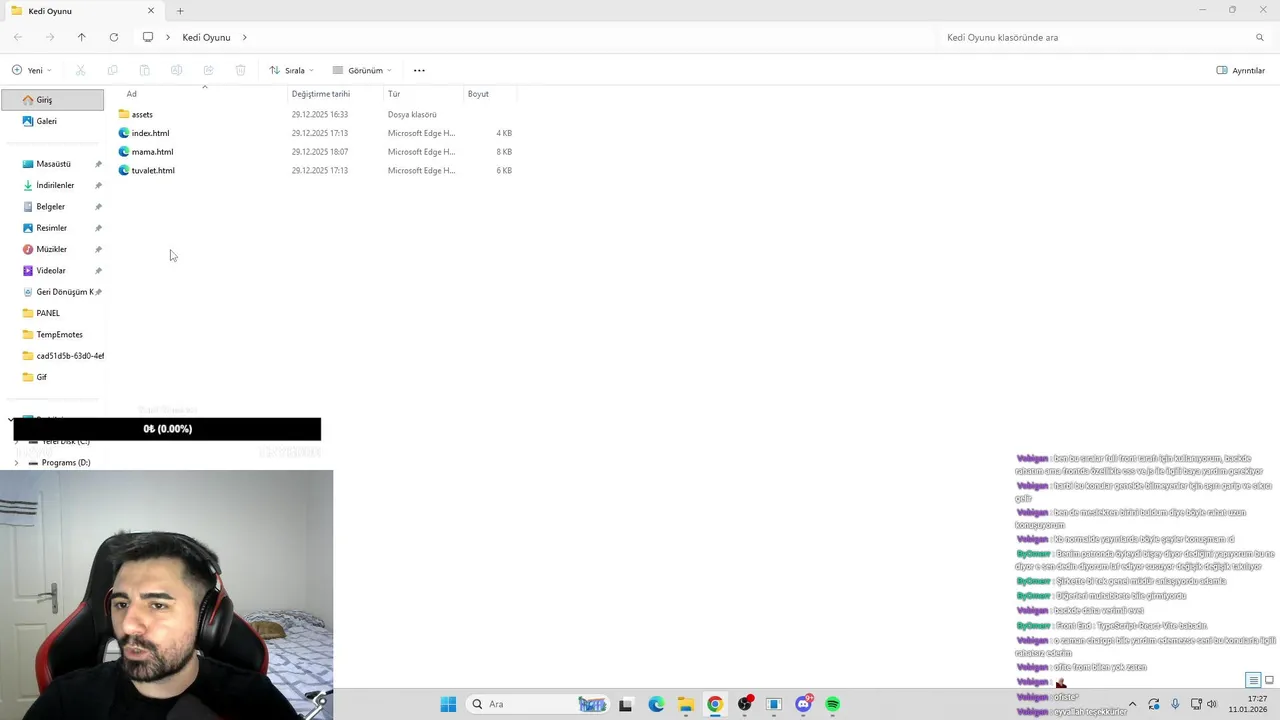The width and height of the screenshot is (1280, 720).
Task: Select the Kedi Oyunu window tab
Action: [82, 11]
